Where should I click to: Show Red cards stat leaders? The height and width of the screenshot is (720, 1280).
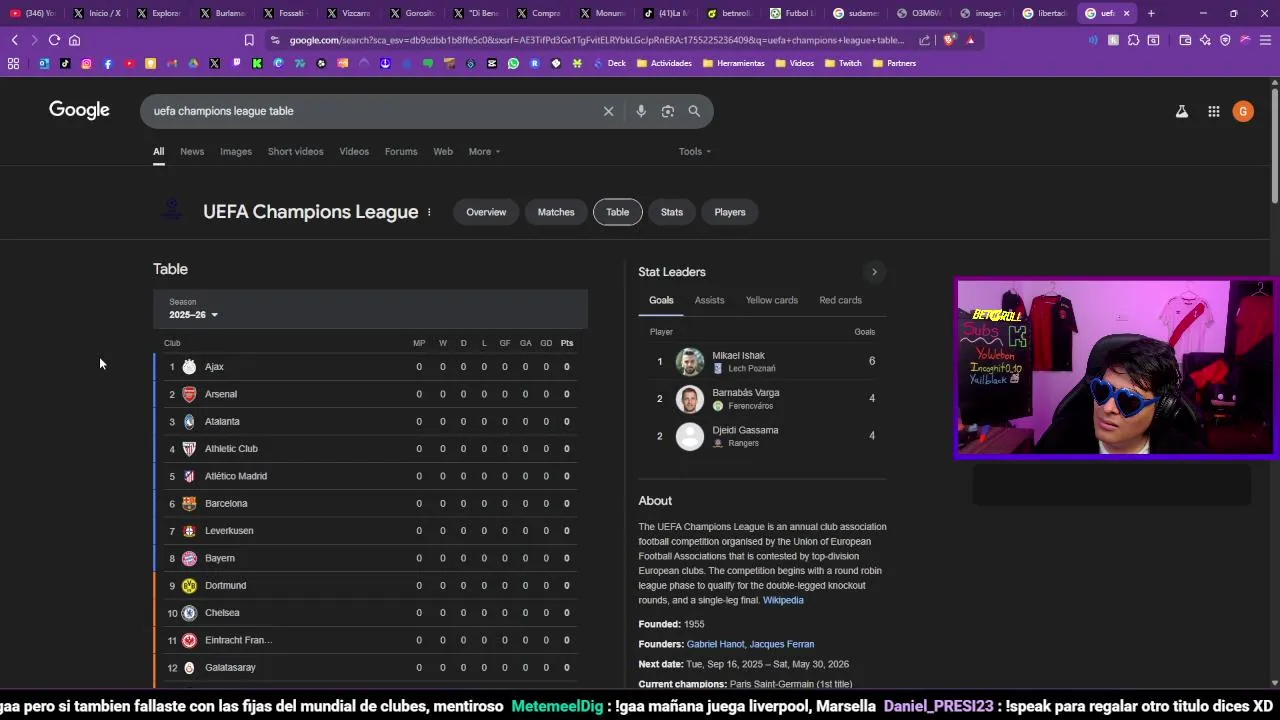[x=840, y=300]
